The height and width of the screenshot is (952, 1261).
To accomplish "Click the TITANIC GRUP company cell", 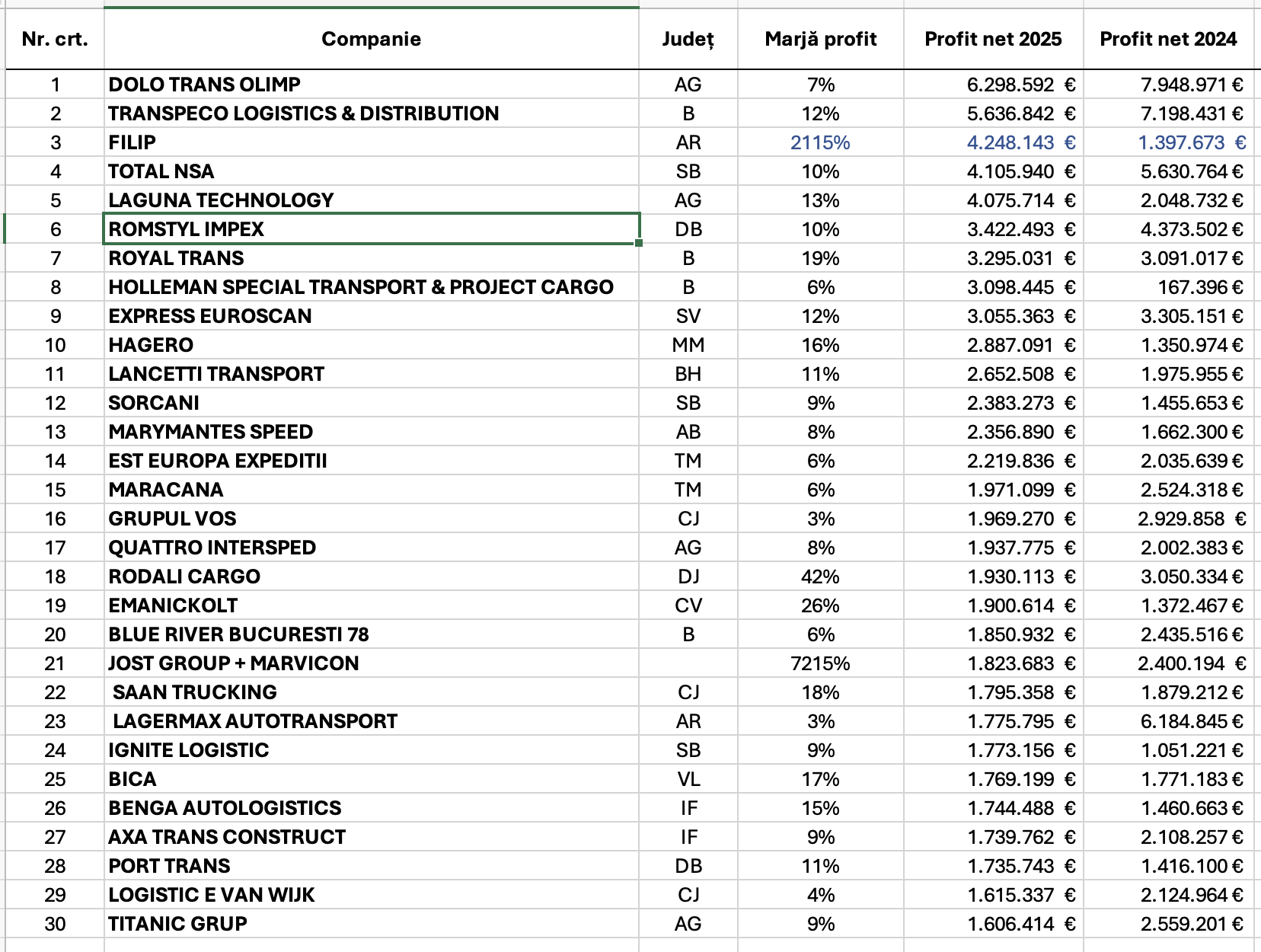I will click(372, 924).
